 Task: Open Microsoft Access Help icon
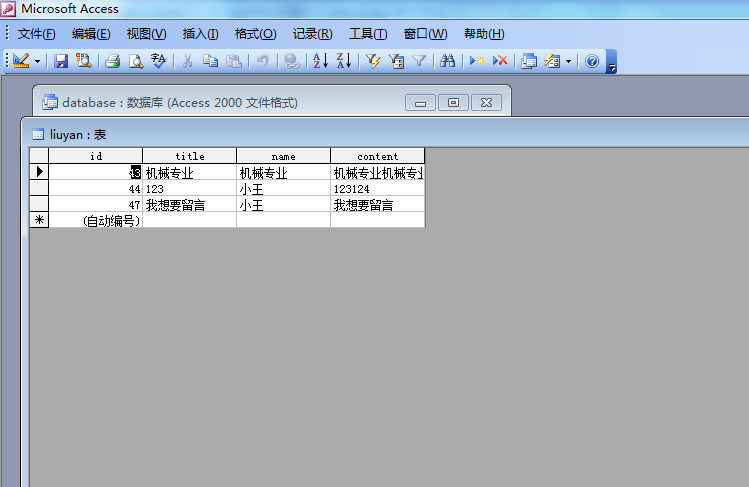[x=592, y=61]
